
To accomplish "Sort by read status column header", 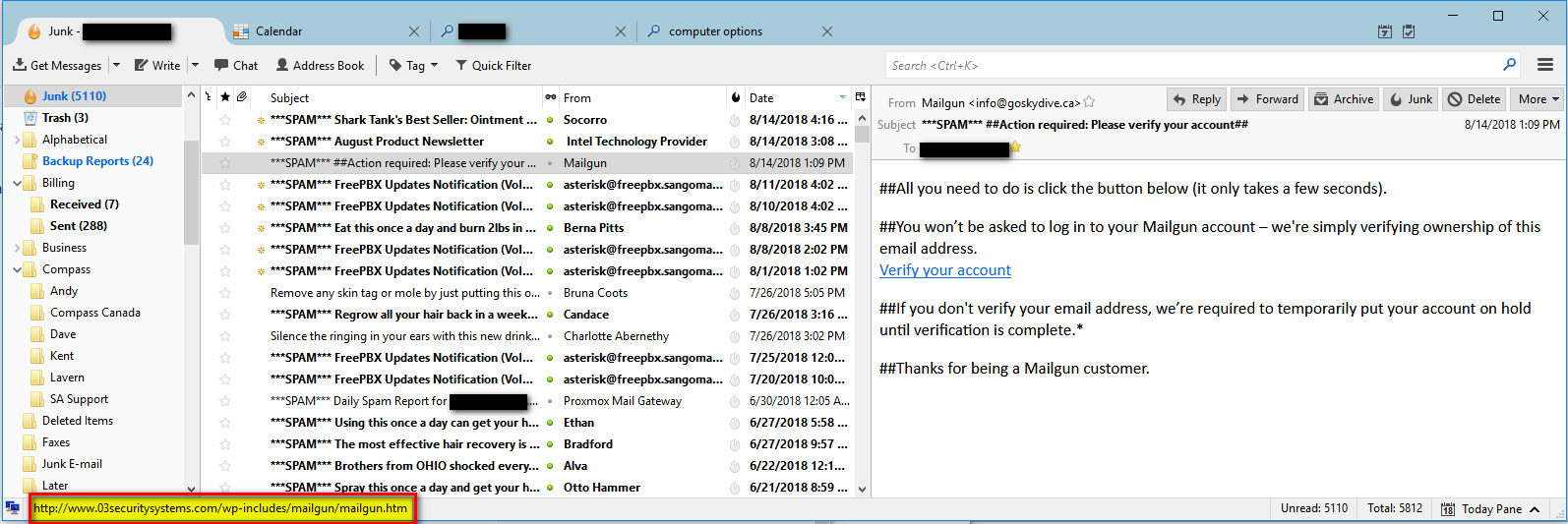I will (550, 97).
